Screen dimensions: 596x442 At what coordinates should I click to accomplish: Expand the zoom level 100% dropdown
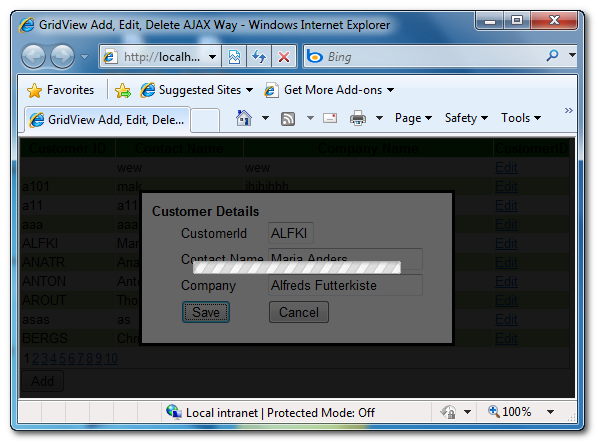coord(550,412)
